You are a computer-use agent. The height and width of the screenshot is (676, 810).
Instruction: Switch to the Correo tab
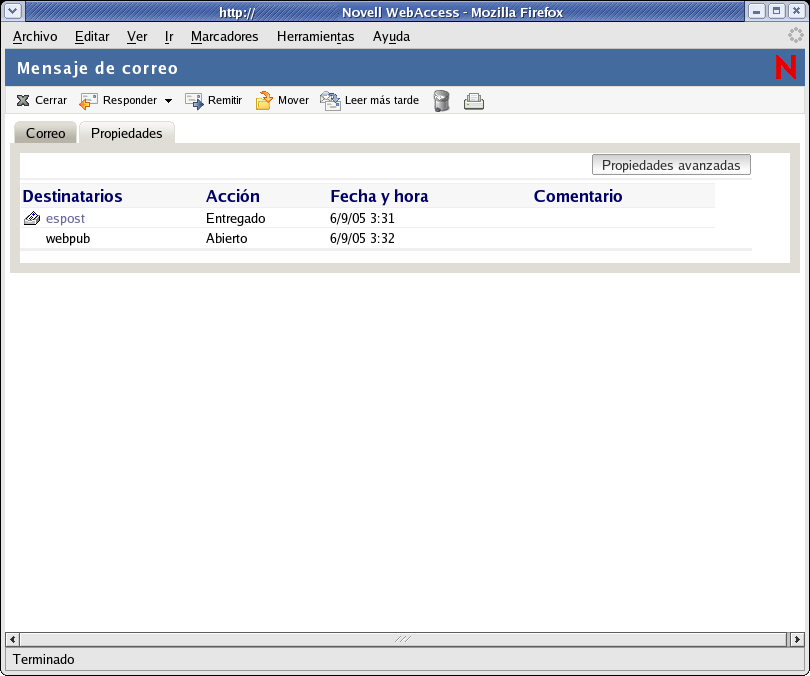45,133
